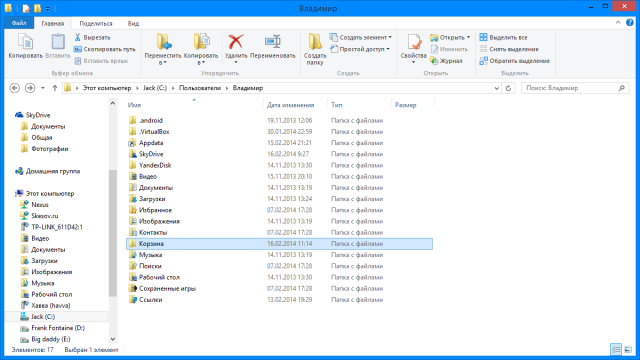The height and width of the screenshot is (360, 640).
Task: Click Вставить ярлык
Action: [x=101, y=61]
